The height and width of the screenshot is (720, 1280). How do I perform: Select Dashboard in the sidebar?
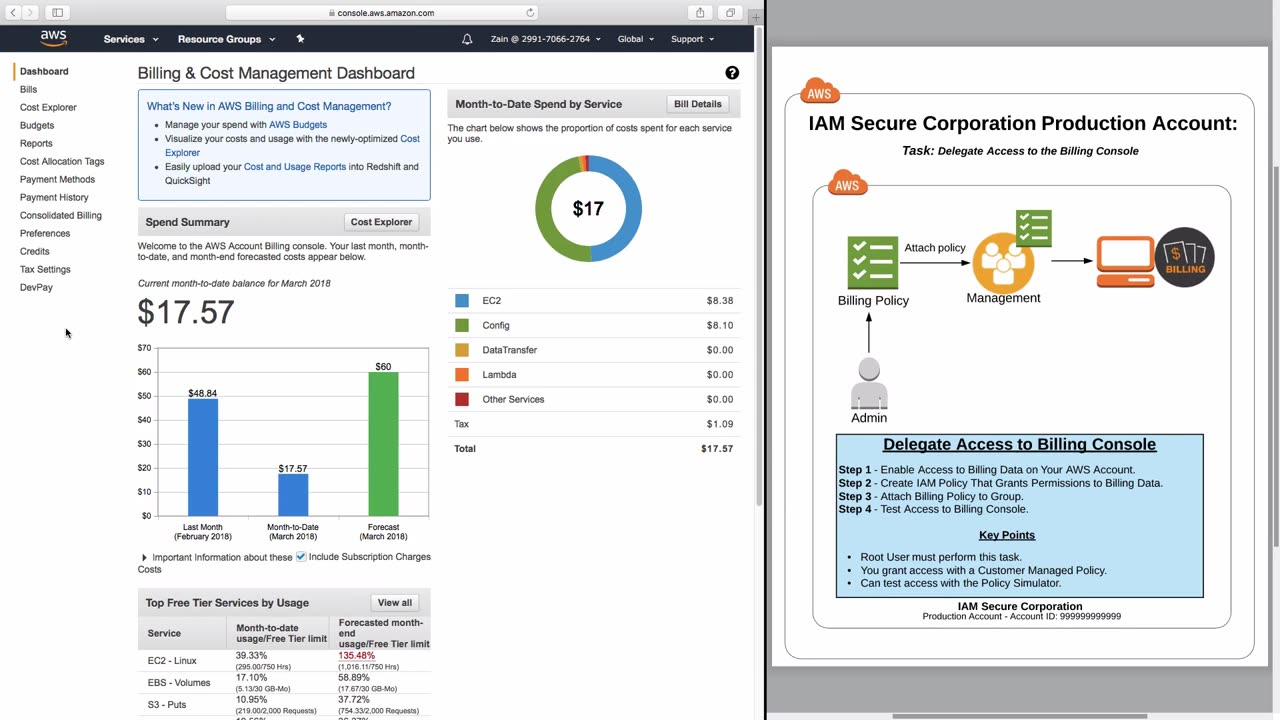pos(44,71)
